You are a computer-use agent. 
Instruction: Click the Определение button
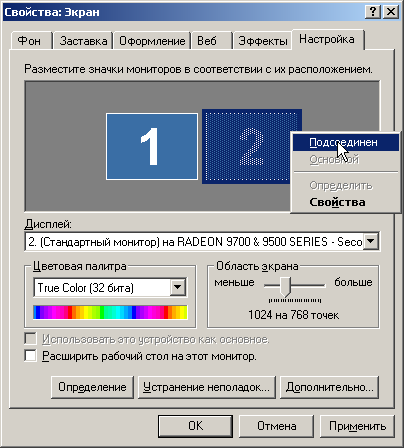(92, 387)
